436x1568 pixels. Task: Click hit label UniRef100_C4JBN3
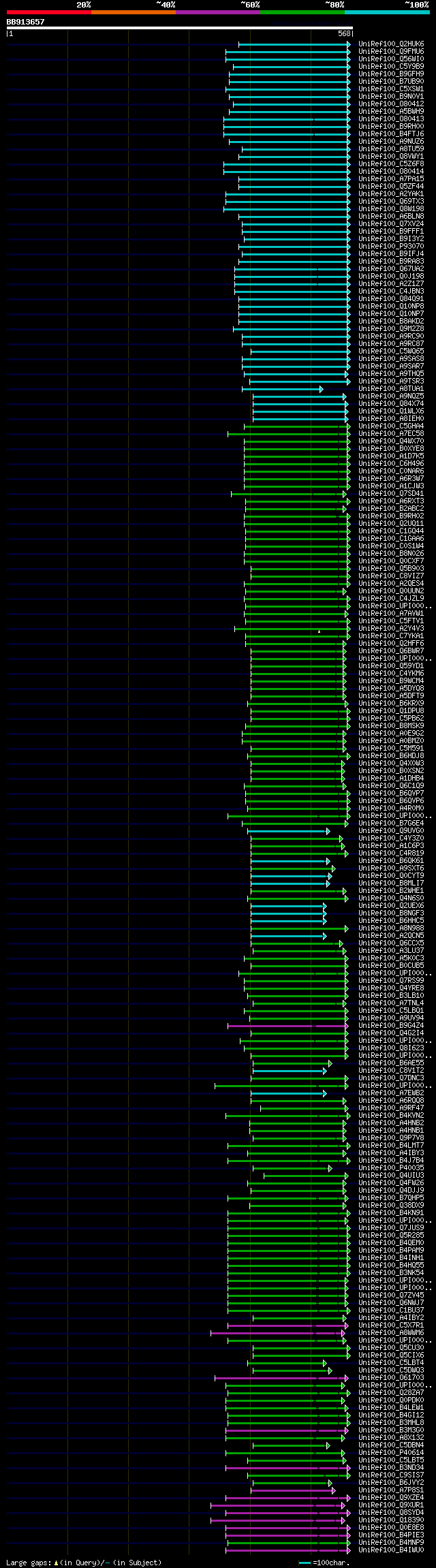pyautogui.click(x=391, y=292)
